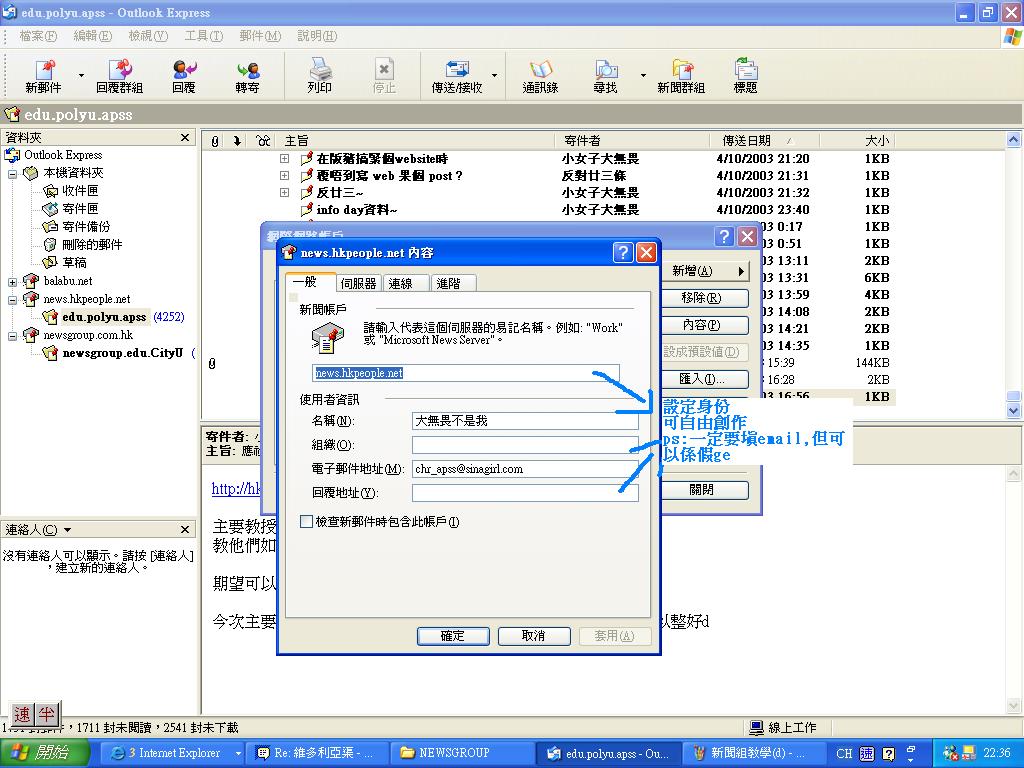Image resolution: width=1024 pixels, height=768 pixels.
Task: Click the Start 開始 button
Action: [x=44, y=753]
